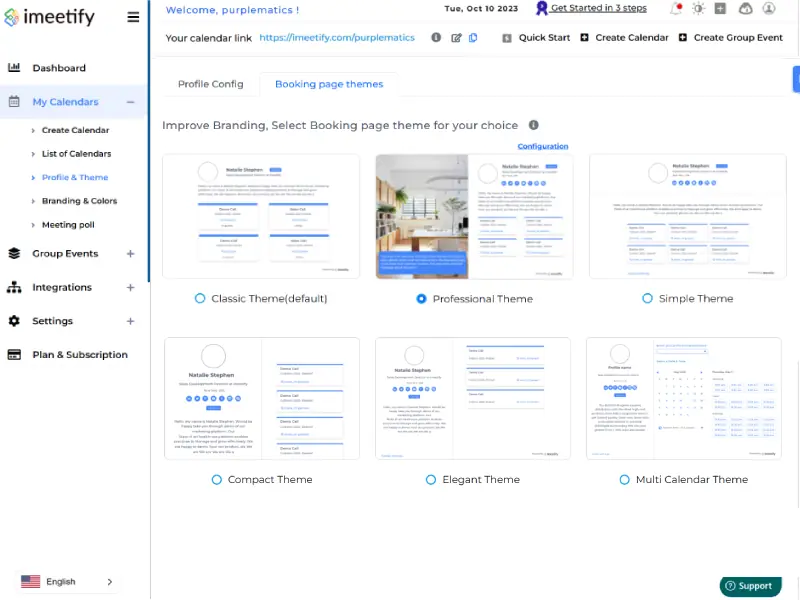800x600 pixels.
Task: Open Meeting poll in sidebar
Action: 68,225
